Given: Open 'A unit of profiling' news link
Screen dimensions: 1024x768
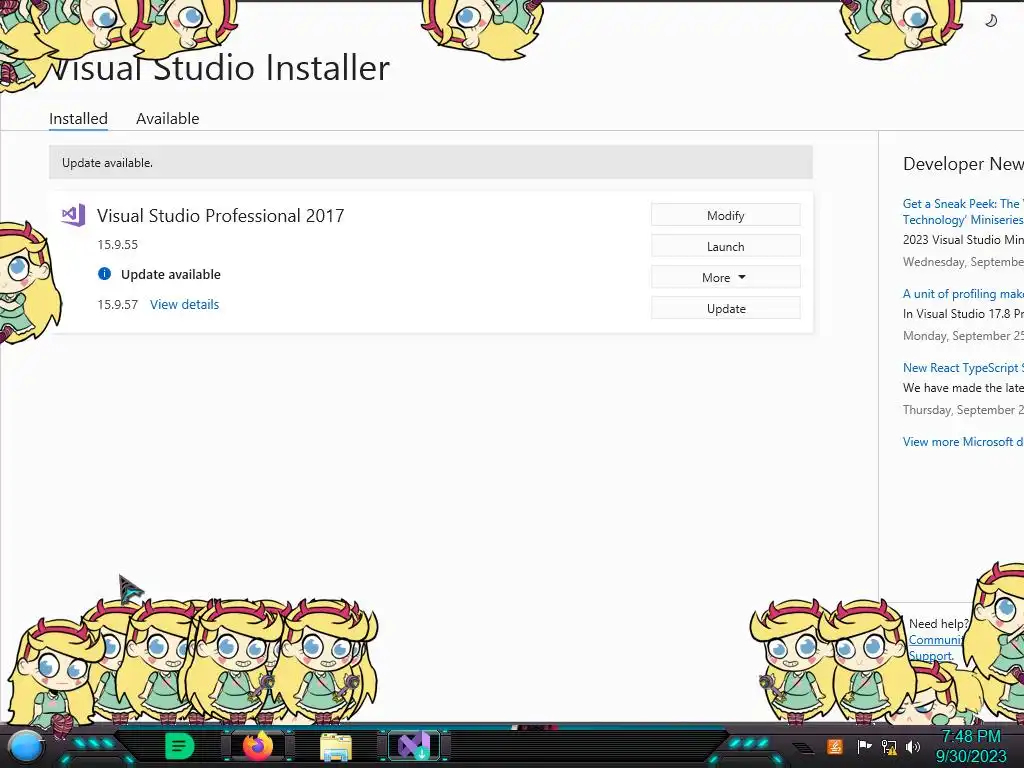Looking at the screenshot, I should coord(963,294).
